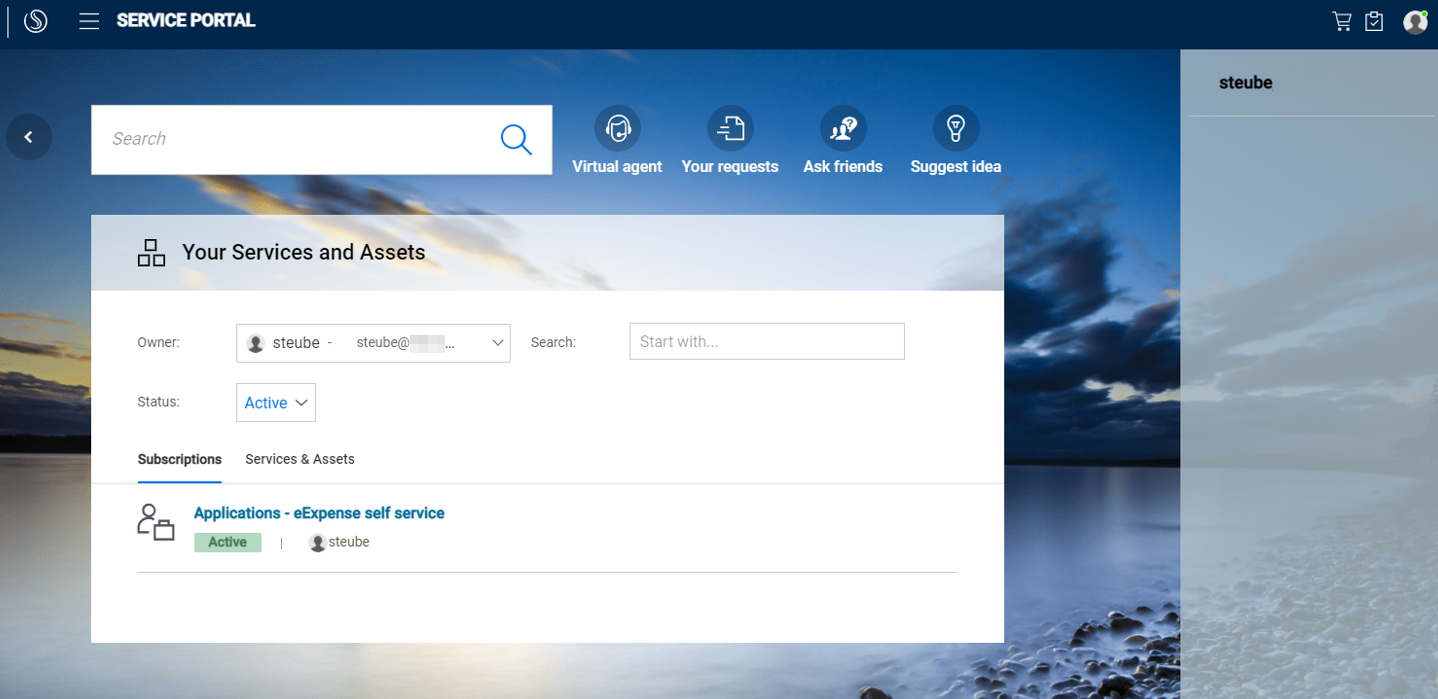Open Your requests
Viewport: 1438px width, 699px height.
pos(730,128)
